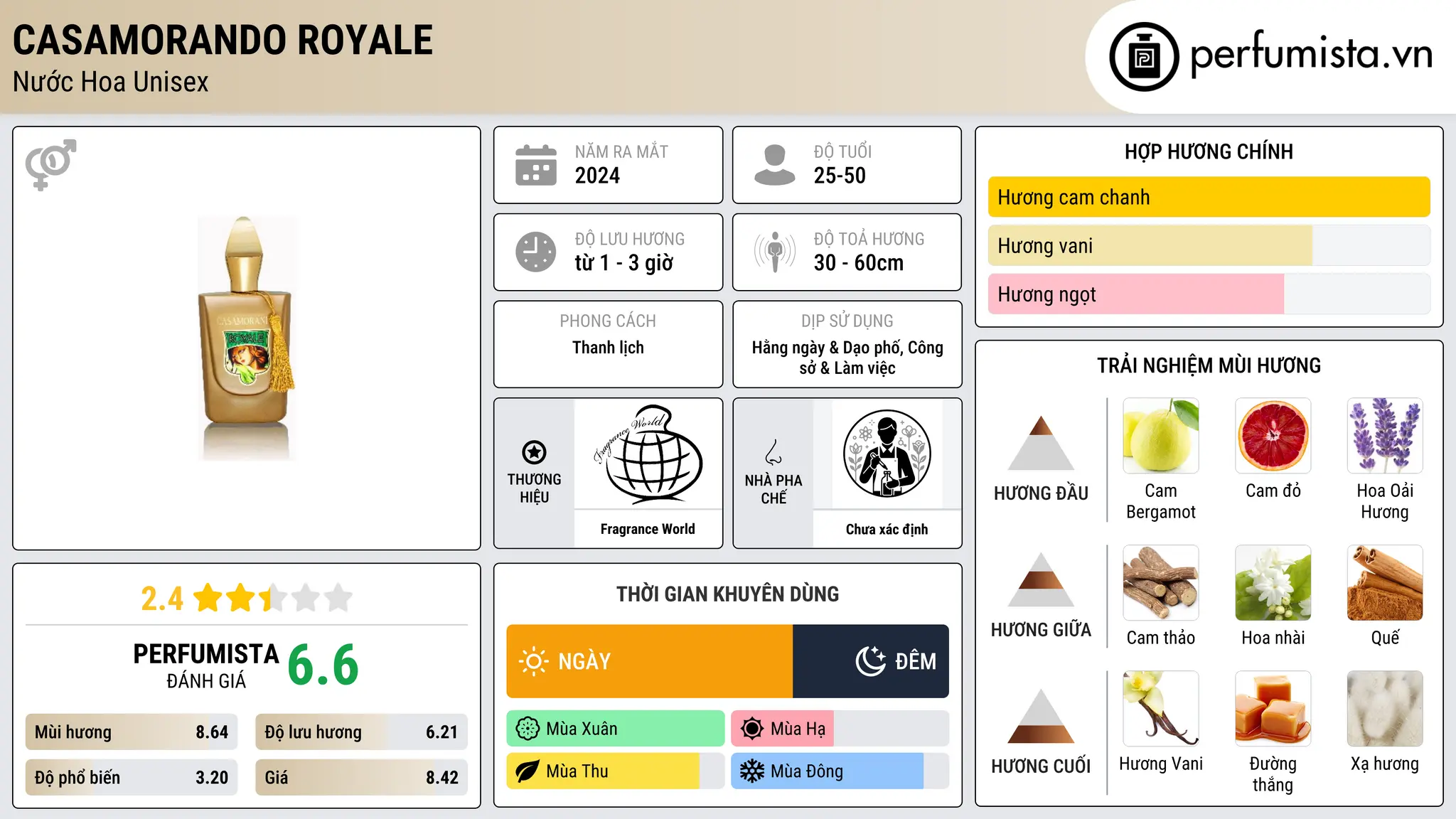Click the Chưa xác định perfumer label

[887, 529]
